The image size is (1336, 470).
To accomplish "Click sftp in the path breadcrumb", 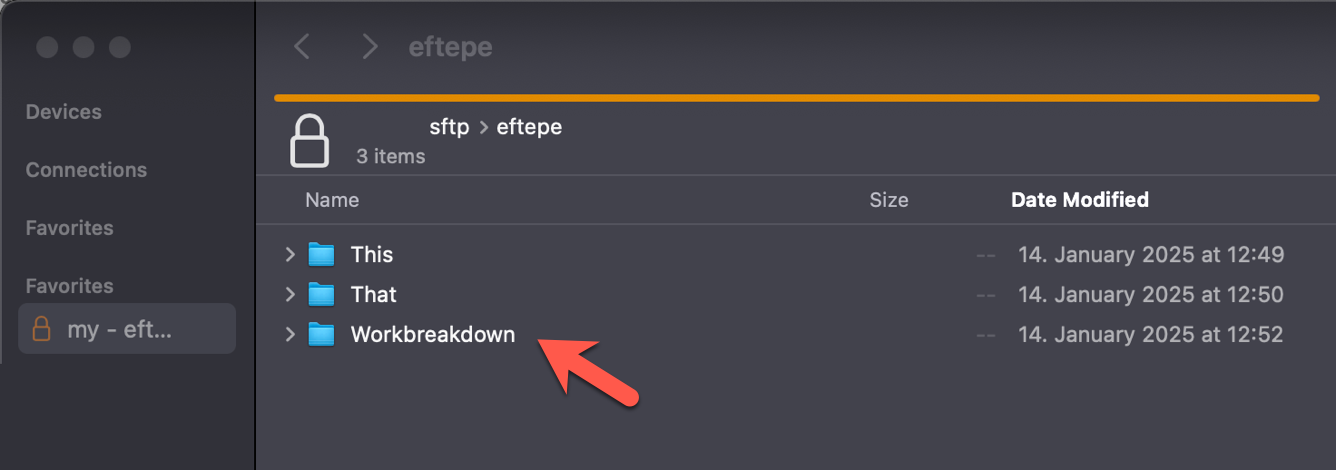I will coord(449,127).
